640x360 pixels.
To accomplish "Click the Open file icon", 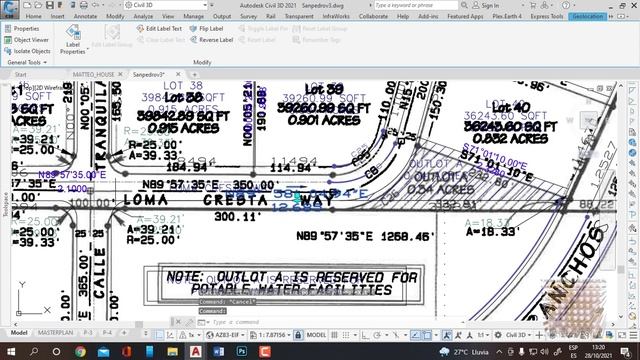I will click(x=38, y=5).
